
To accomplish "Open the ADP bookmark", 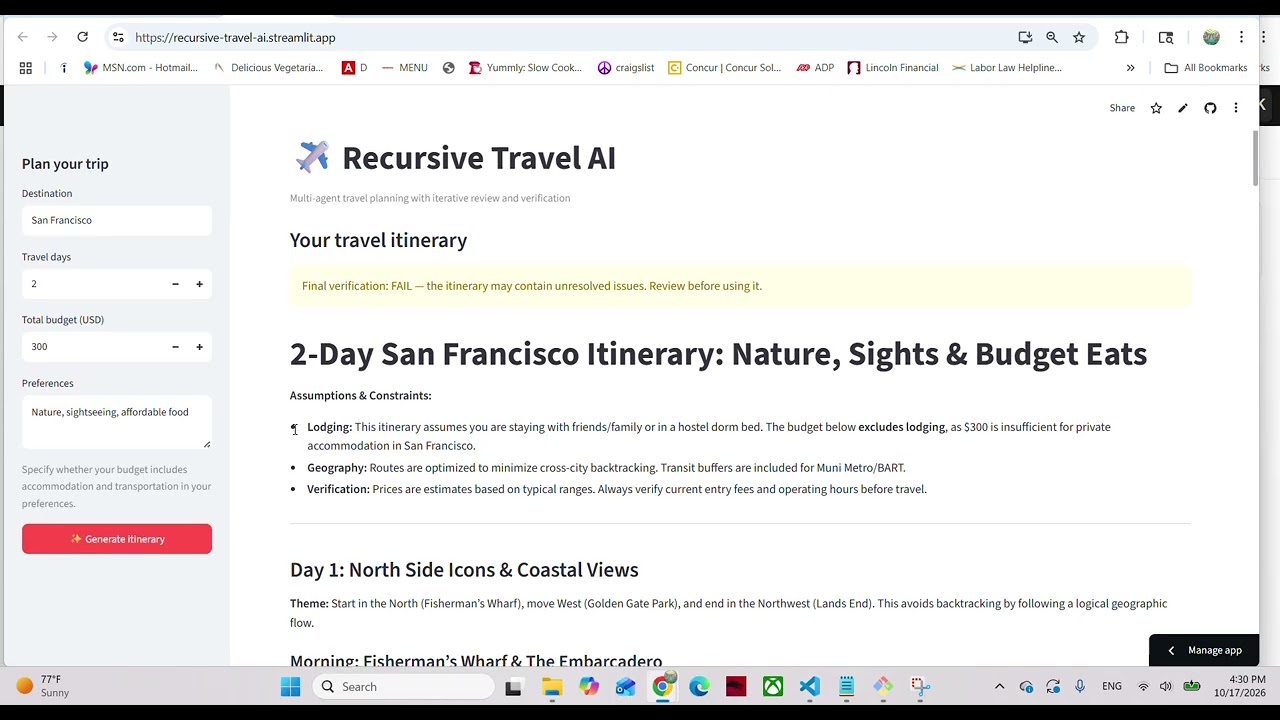I will [x=815, y=68].
